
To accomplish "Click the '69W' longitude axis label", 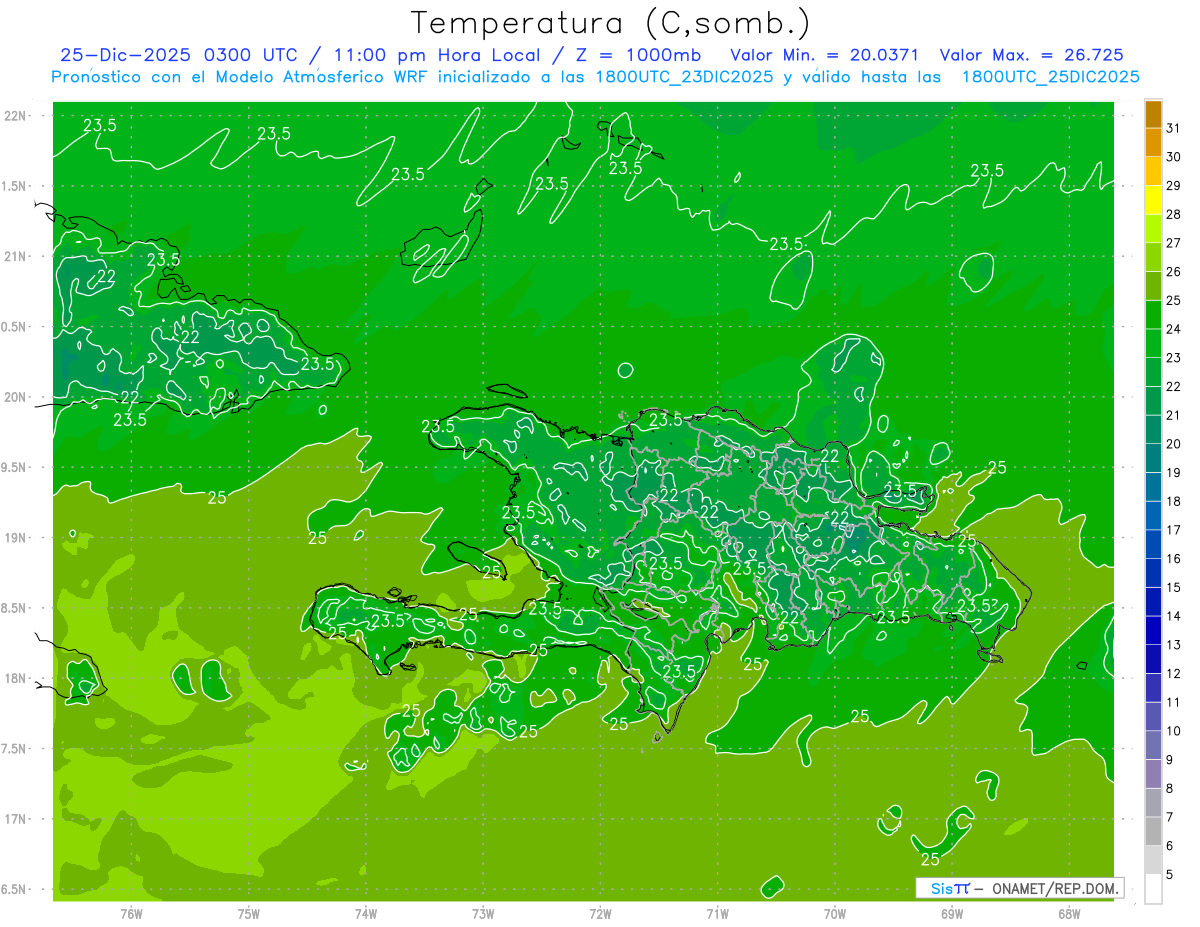I will click(x=952, y=913).
